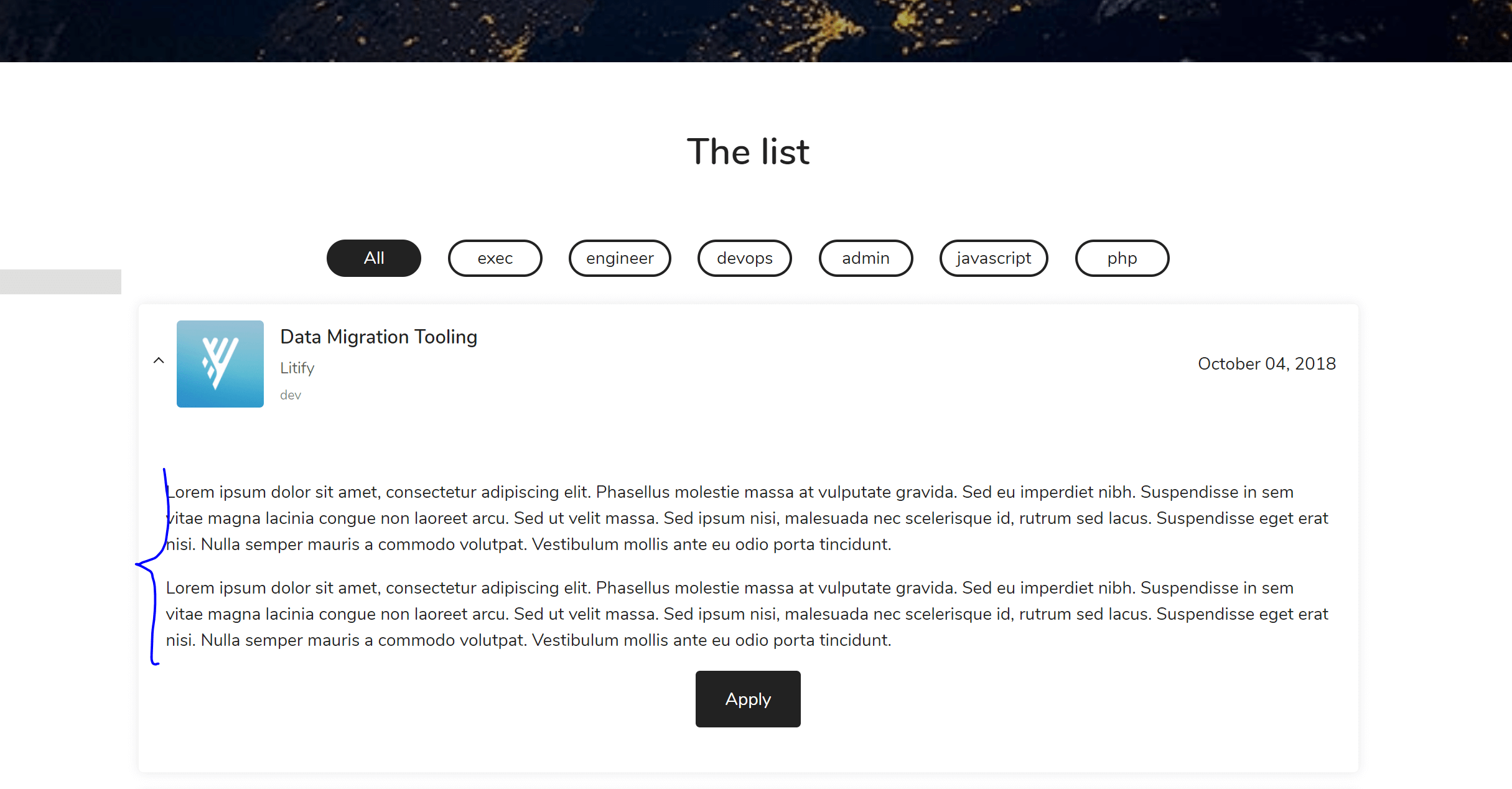Apply to the Data Migration Tooling job
The width and height of the screenshot is (1512, 789).
(x=748, y=699)
